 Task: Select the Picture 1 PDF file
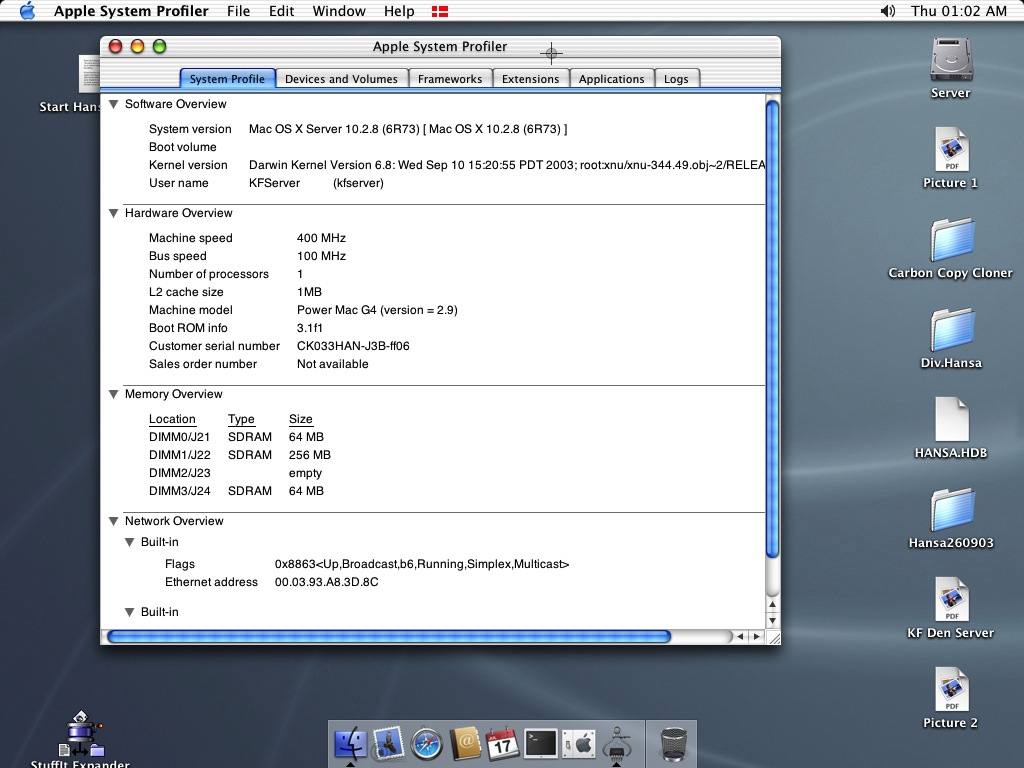tap(951, 150)
